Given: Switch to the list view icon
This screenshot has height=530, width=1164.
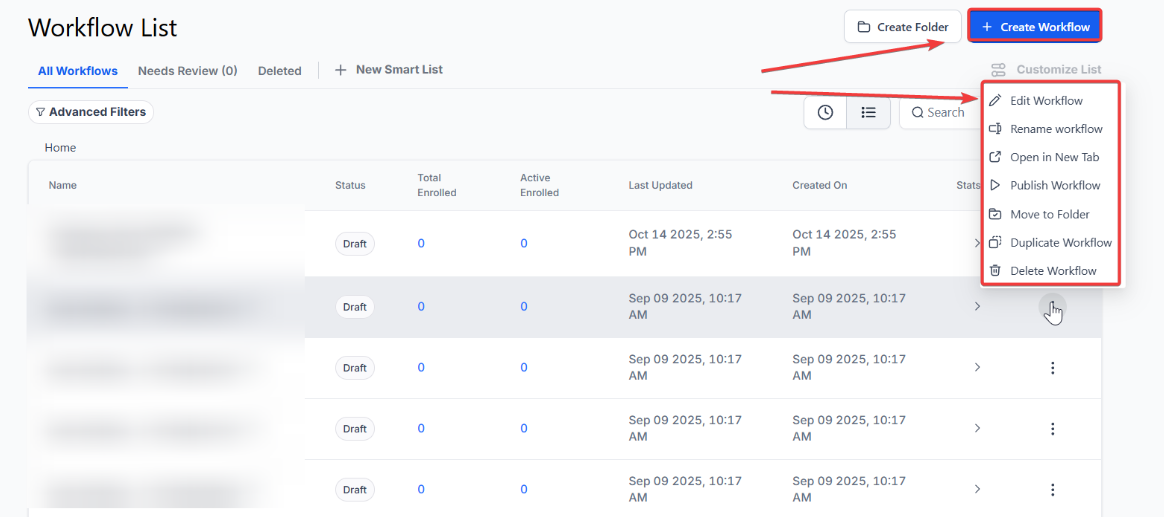Looking at the screenshot, I should pyautogui.click(x=868, y=113).
